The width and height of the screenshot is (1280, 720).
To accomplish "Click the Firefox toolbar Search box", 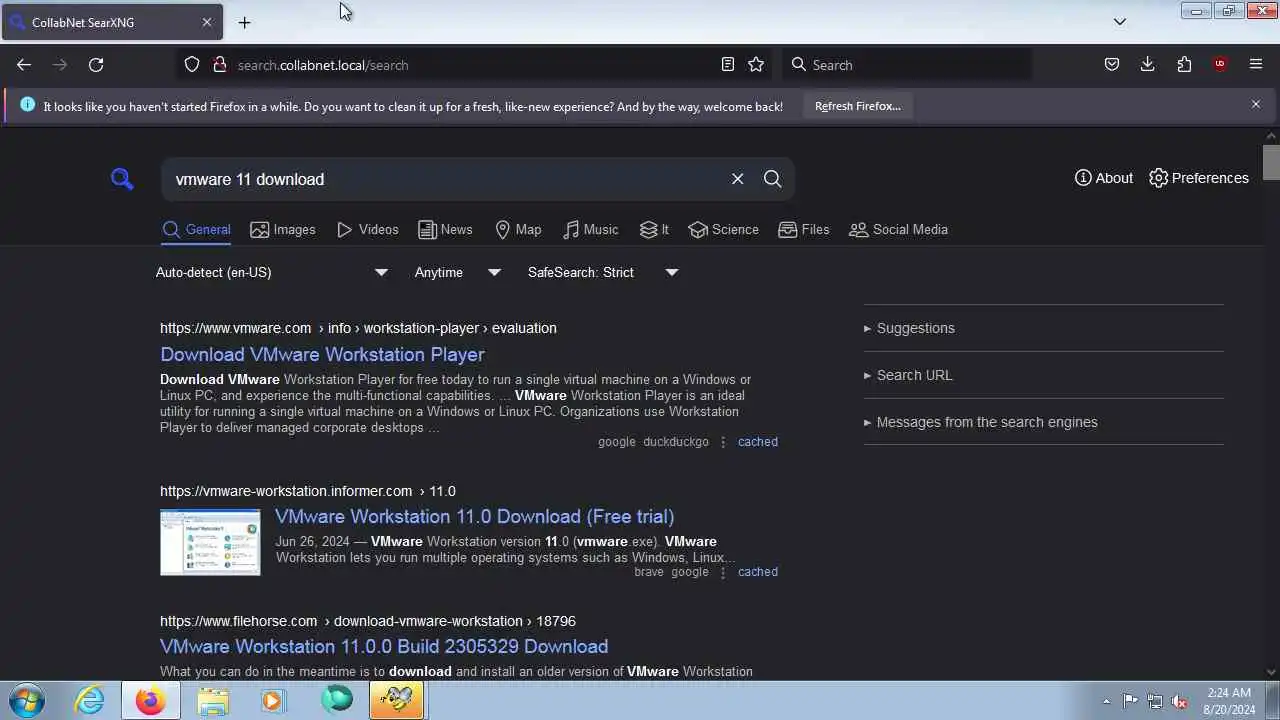I will click(x=908, y=65).
